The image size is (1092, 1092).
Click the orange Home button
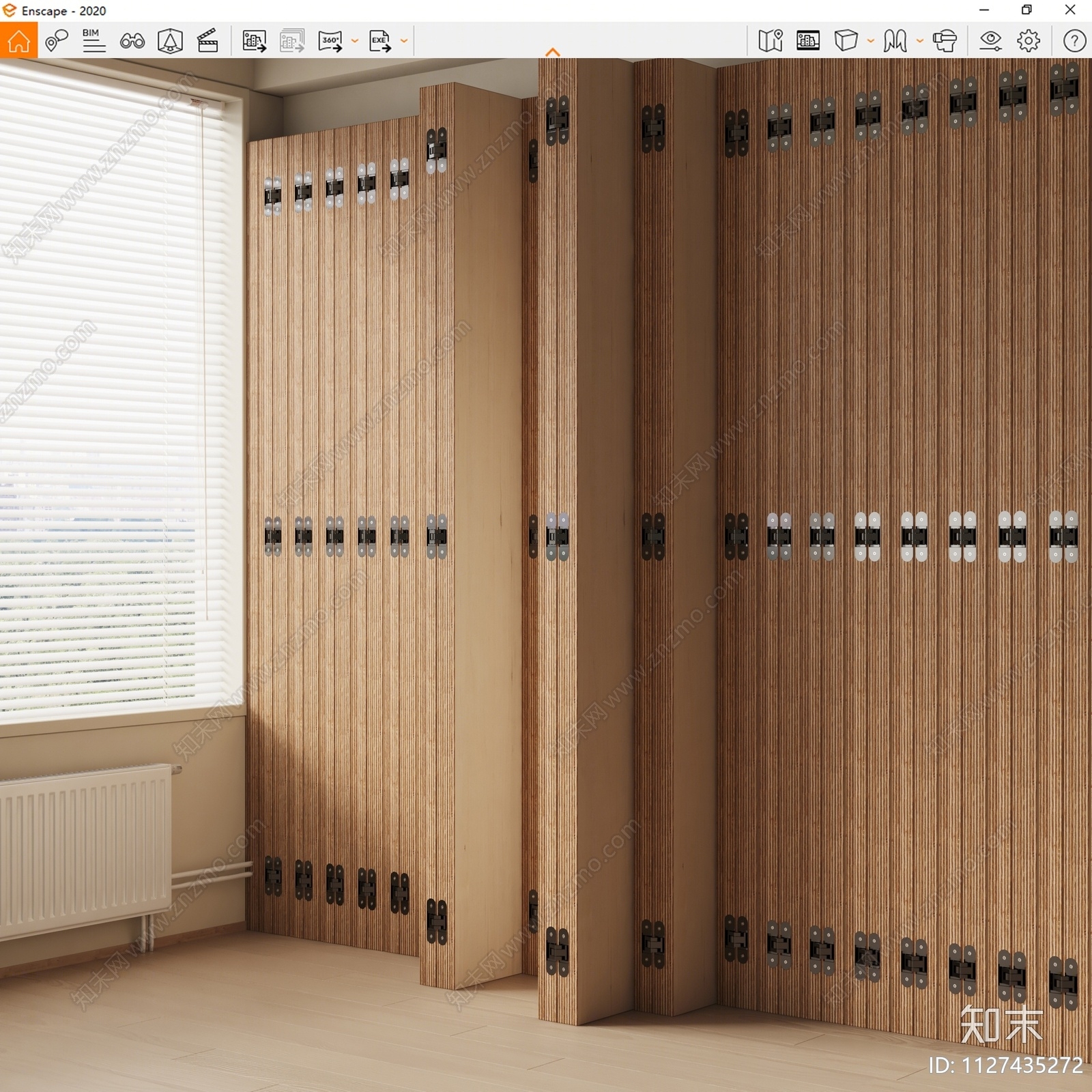click(x=18, y=40)
